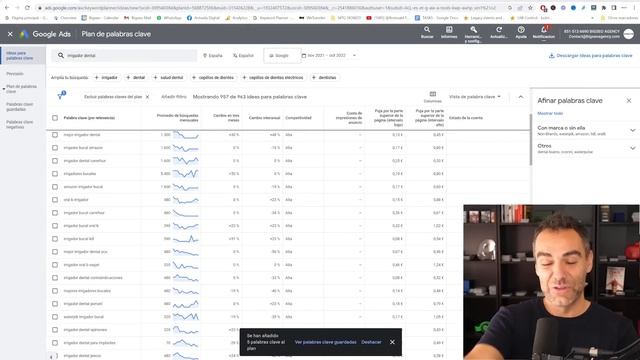Click the keywords table vertical scrollbar
The width and height of the screenshot is (640, 360).
(x=531, y=141)
